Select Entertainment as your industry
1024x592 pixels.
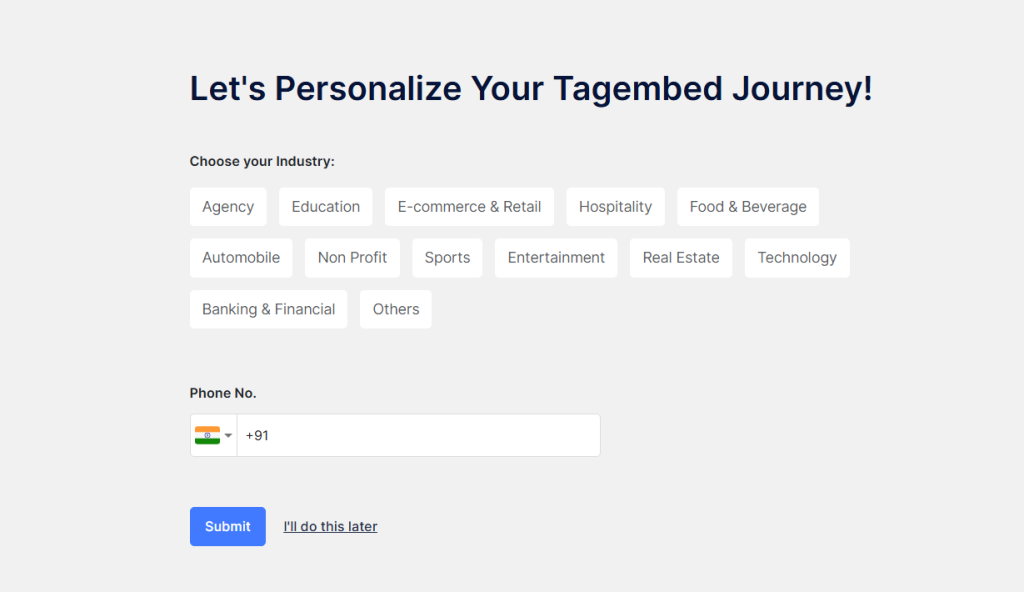pyautogui.click(x=556, y=258)
